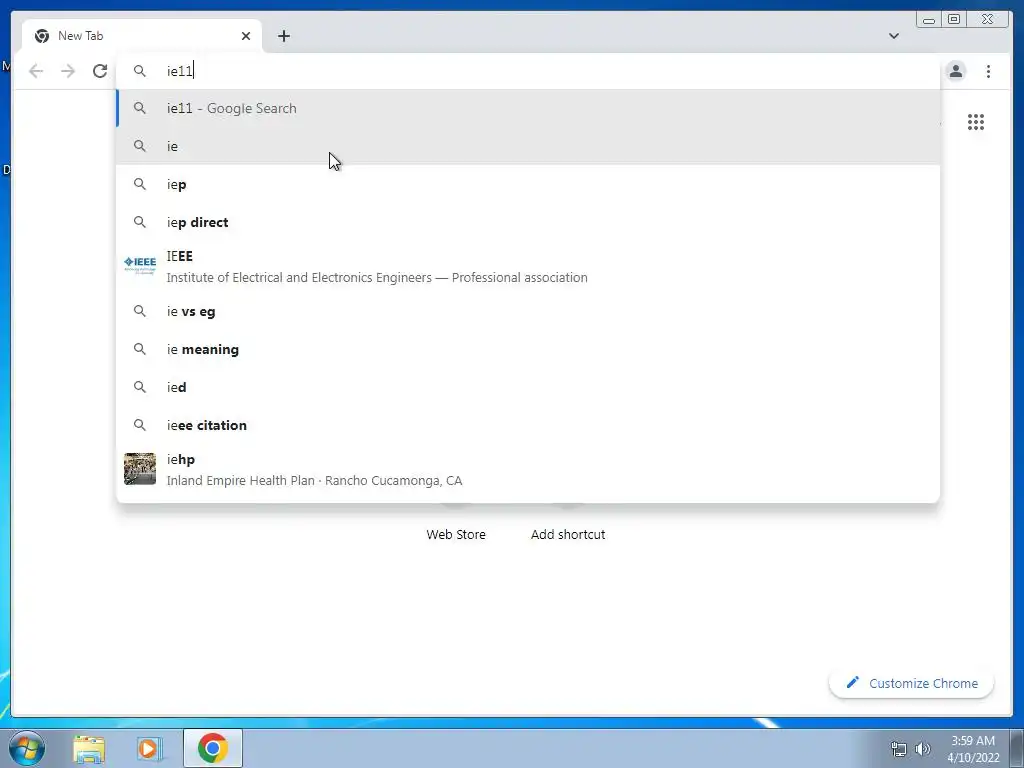Click the Chrome taskbar icon
Screen dimensions: 1024x768
click(x=213, y=748)
